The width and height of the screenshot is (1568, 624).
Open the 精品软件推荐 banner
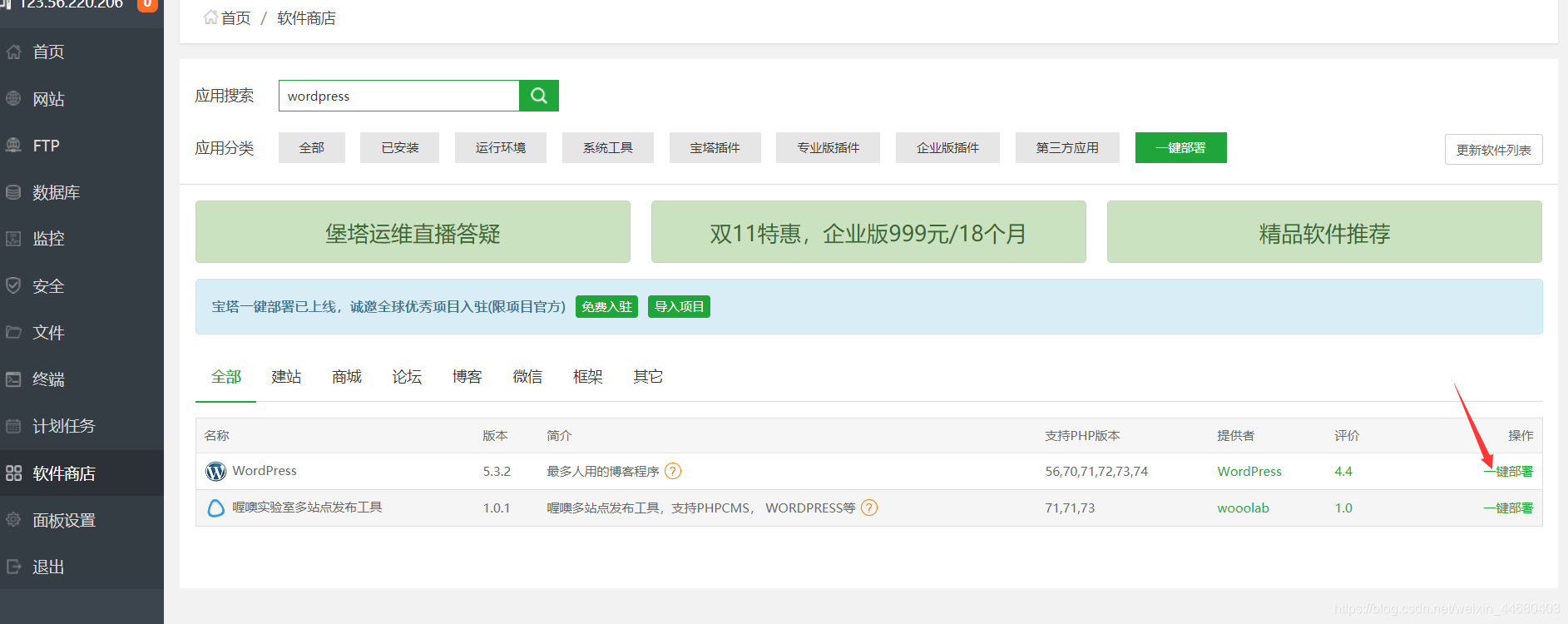point(1324,232)
